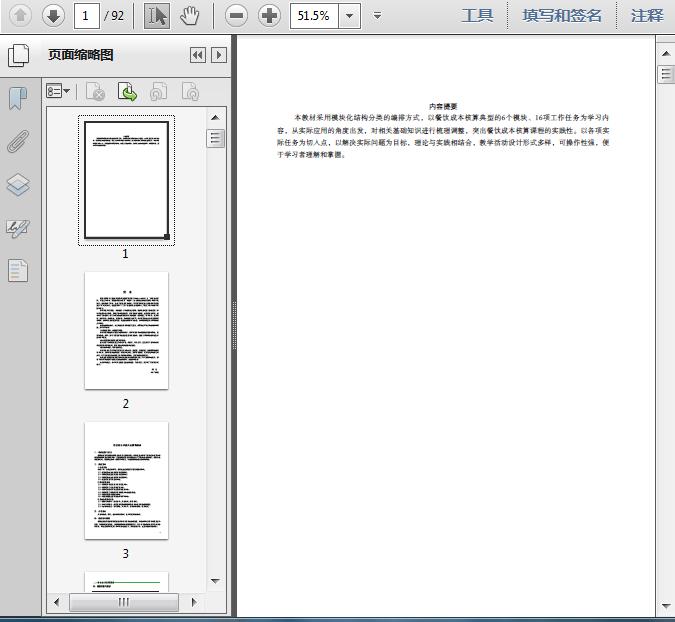Image resolution: width=675 pixels, height=622 pixels.
Task: Click rotate counterclockwise pages icon
Action: (x=158, y=91)
